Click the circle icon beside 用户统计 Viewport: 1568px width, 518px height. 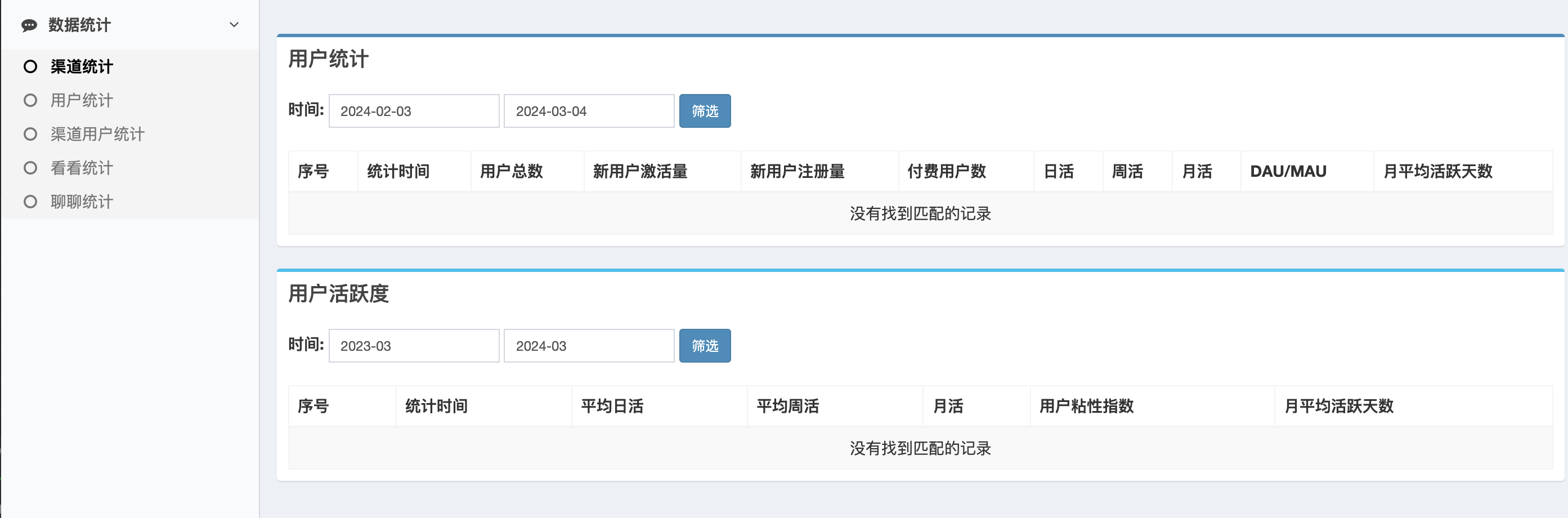(x=30, y=100)
